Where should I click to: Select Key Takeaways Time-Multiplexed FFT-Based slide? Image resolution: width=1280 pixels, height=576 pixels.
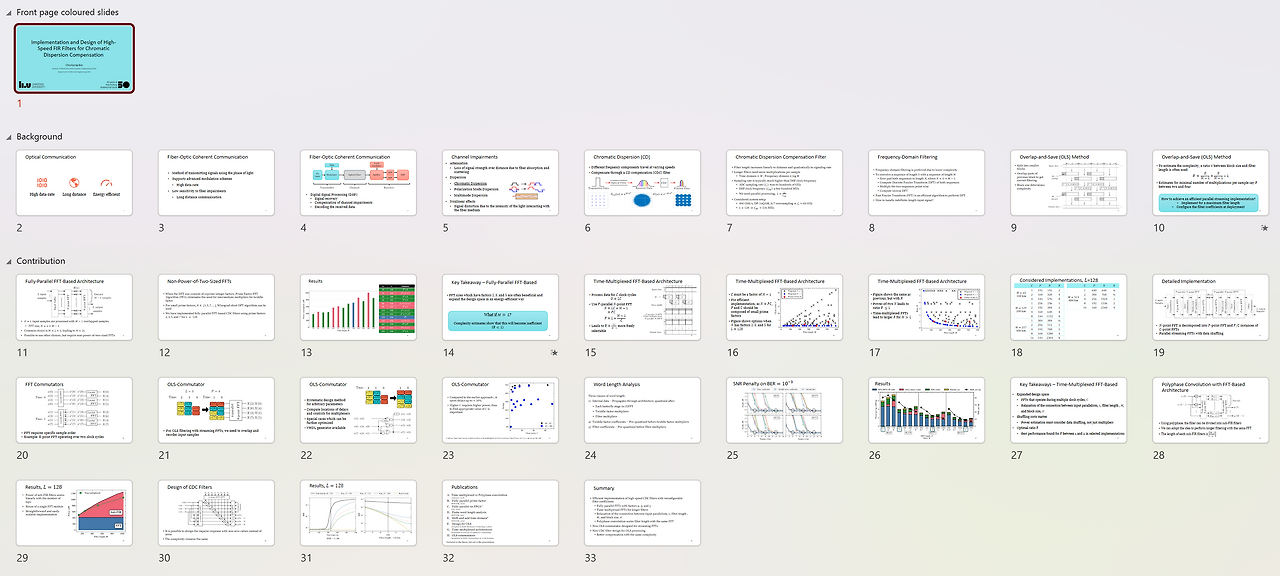point(1069,410)
